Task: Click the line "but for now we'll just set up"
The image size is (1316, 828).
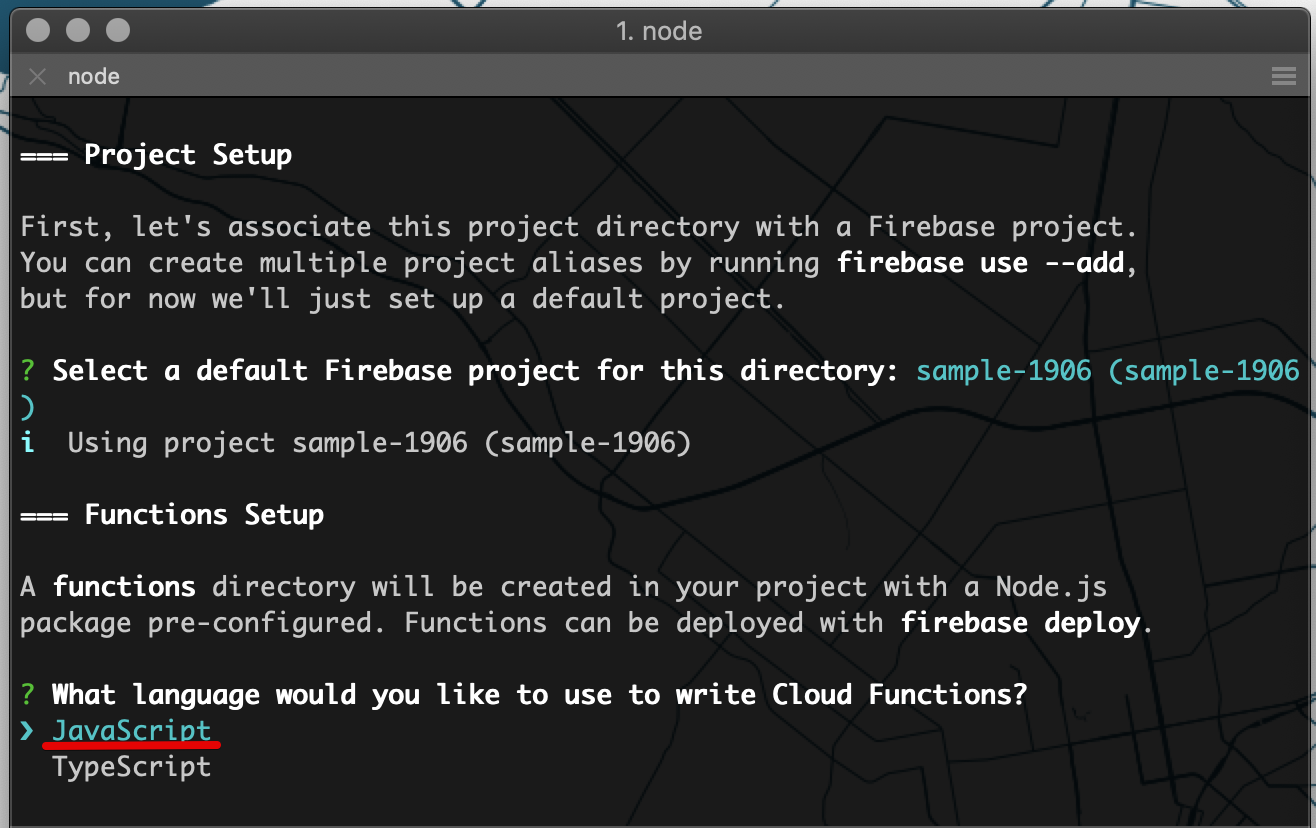Action: (403, 299)
